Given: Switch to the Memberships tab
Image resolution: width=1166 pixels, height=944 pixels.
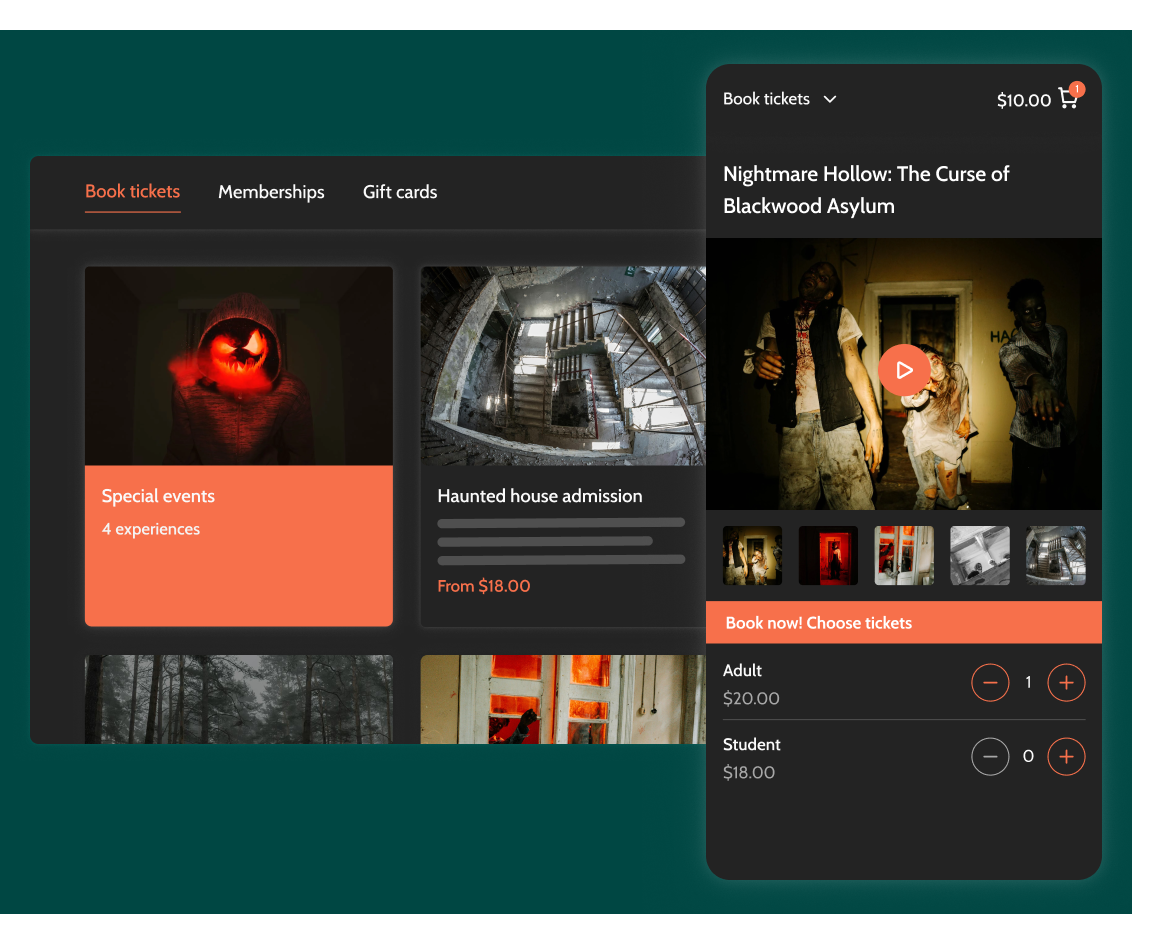Looking at the screenshot, I should [271, 192].
